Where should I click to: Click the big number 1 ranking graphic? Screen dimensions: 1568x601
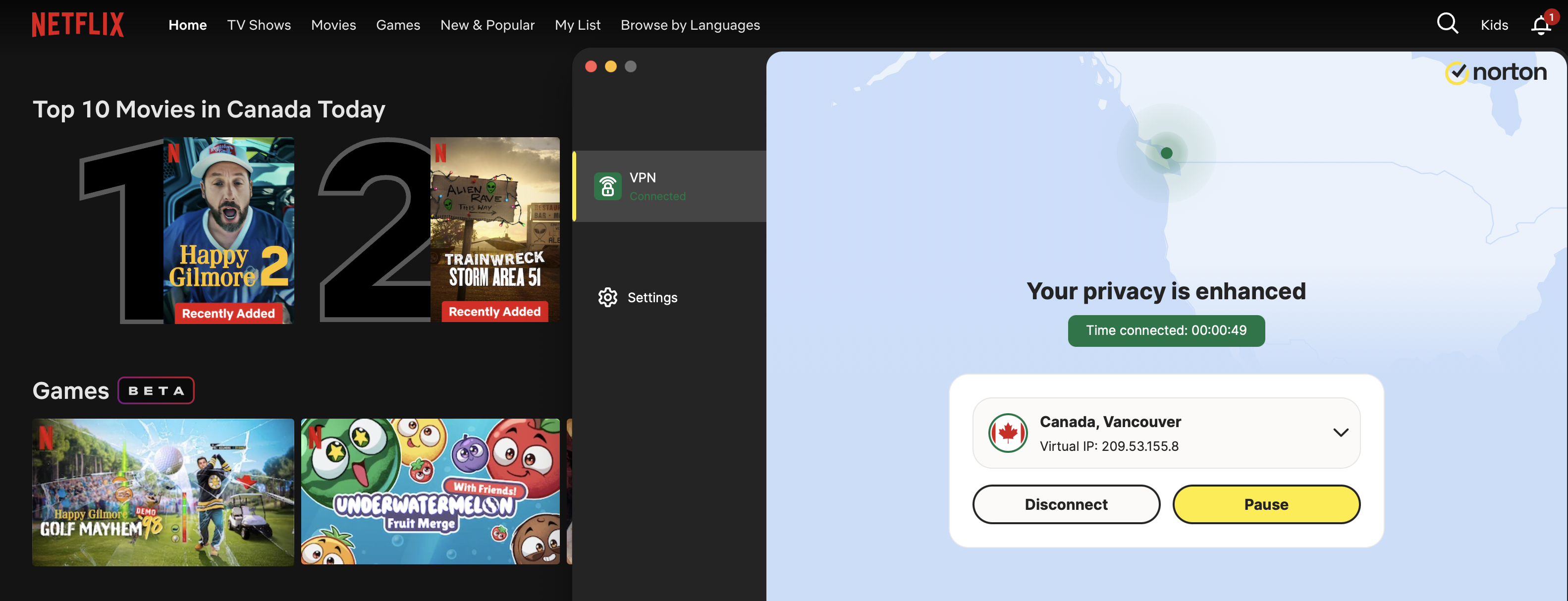[x=122, y=230]
